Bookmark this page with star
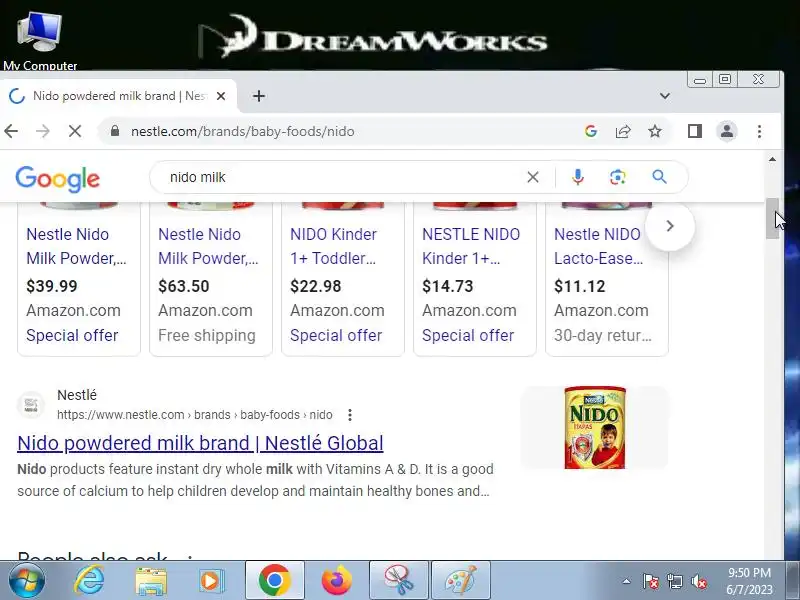The image size is (800, 600). 655,132
